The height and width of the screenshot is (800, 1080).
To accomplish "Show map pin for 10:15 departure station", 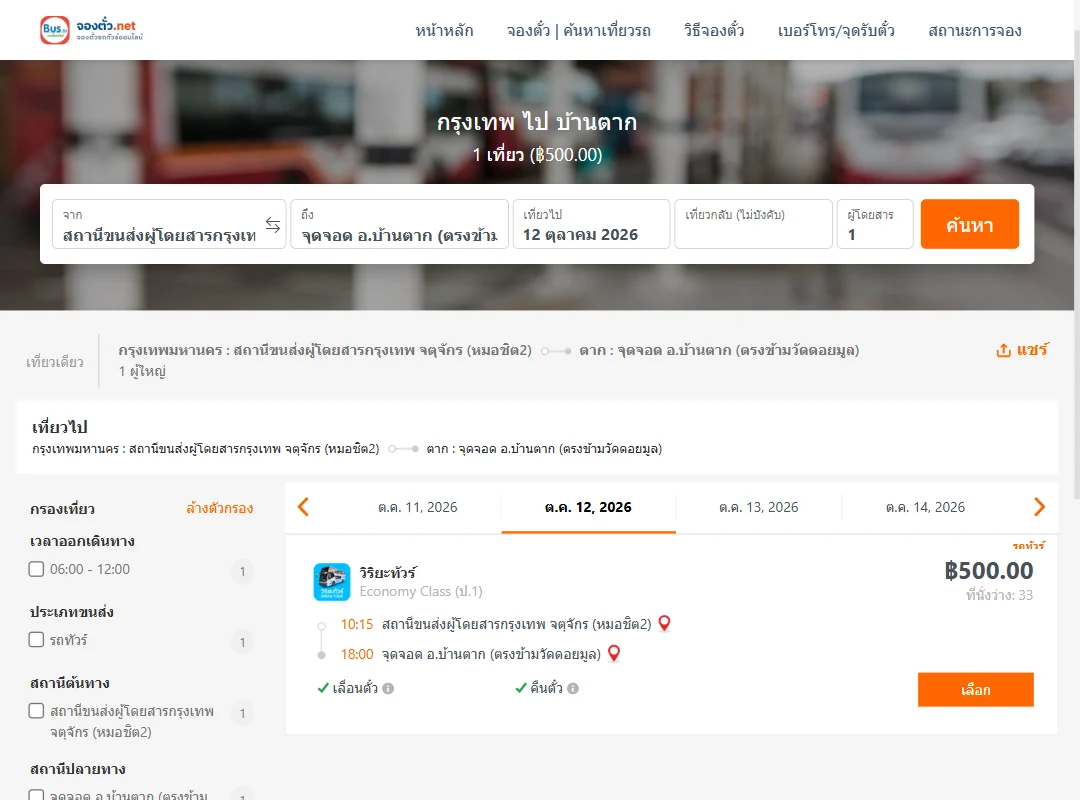I will (x=664, y=624).
